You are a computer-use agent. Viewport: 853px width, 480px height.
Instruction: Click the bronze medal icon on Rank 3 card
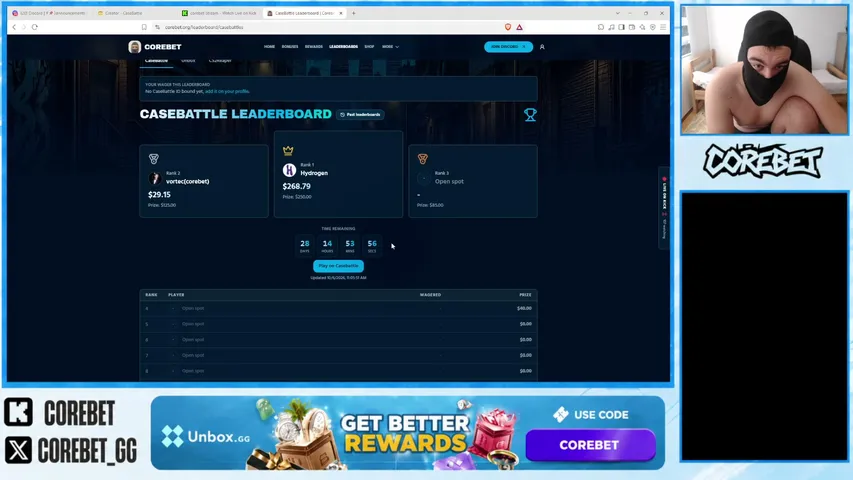423,159
